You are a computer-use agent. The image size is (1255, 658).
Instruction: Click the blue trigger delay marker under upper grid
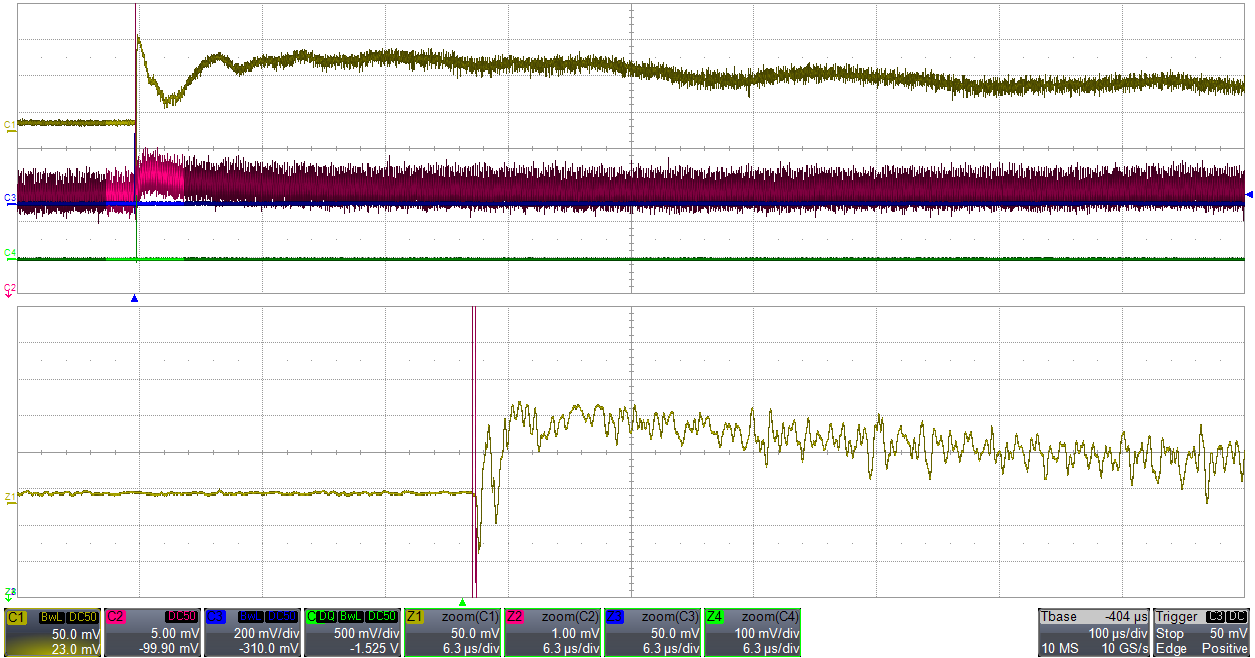click(134, 299)
